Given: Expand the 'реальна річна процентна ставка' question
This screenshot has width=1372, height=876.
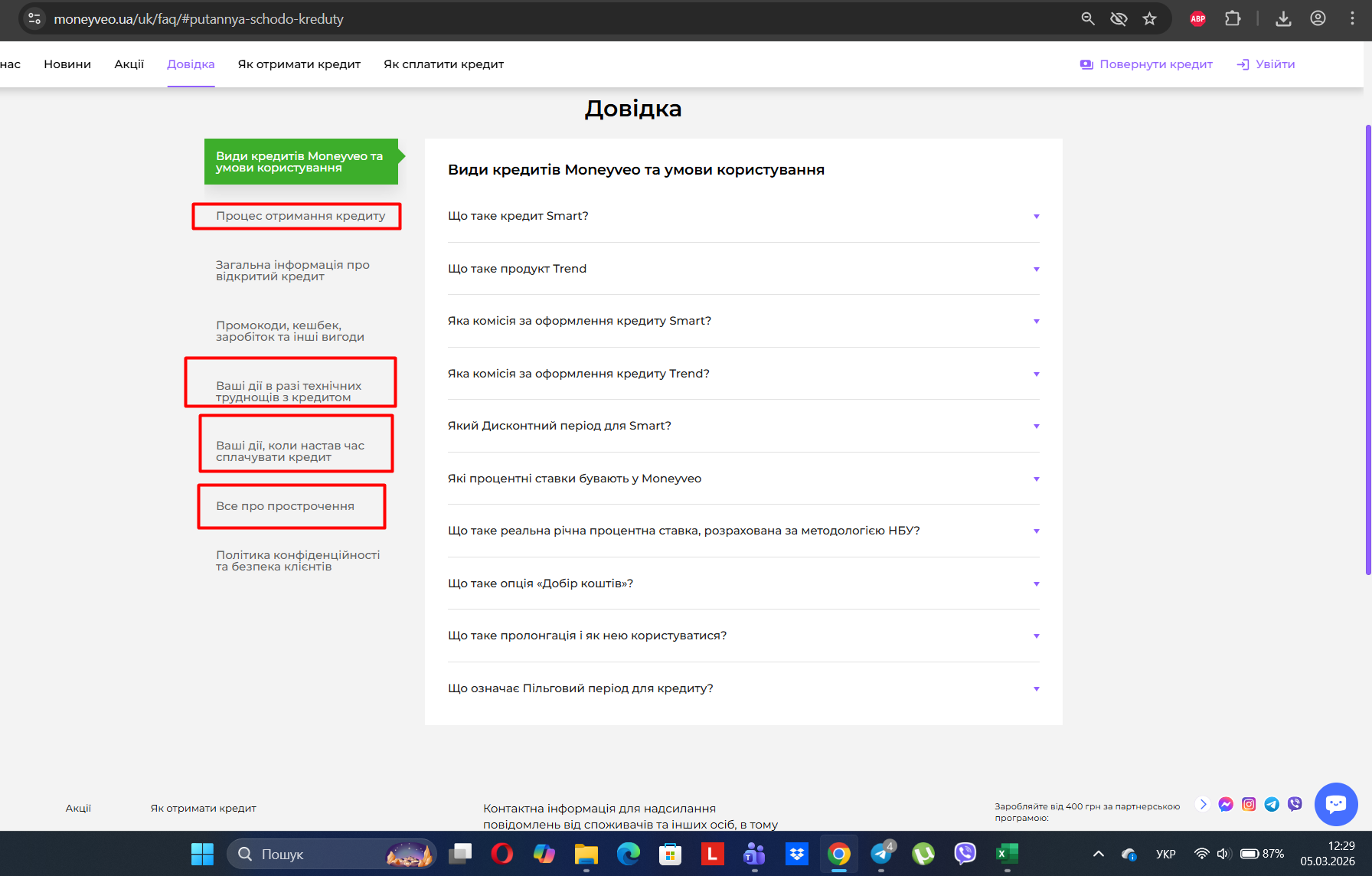Looking at the screenshot, I should tap(743, 531).
